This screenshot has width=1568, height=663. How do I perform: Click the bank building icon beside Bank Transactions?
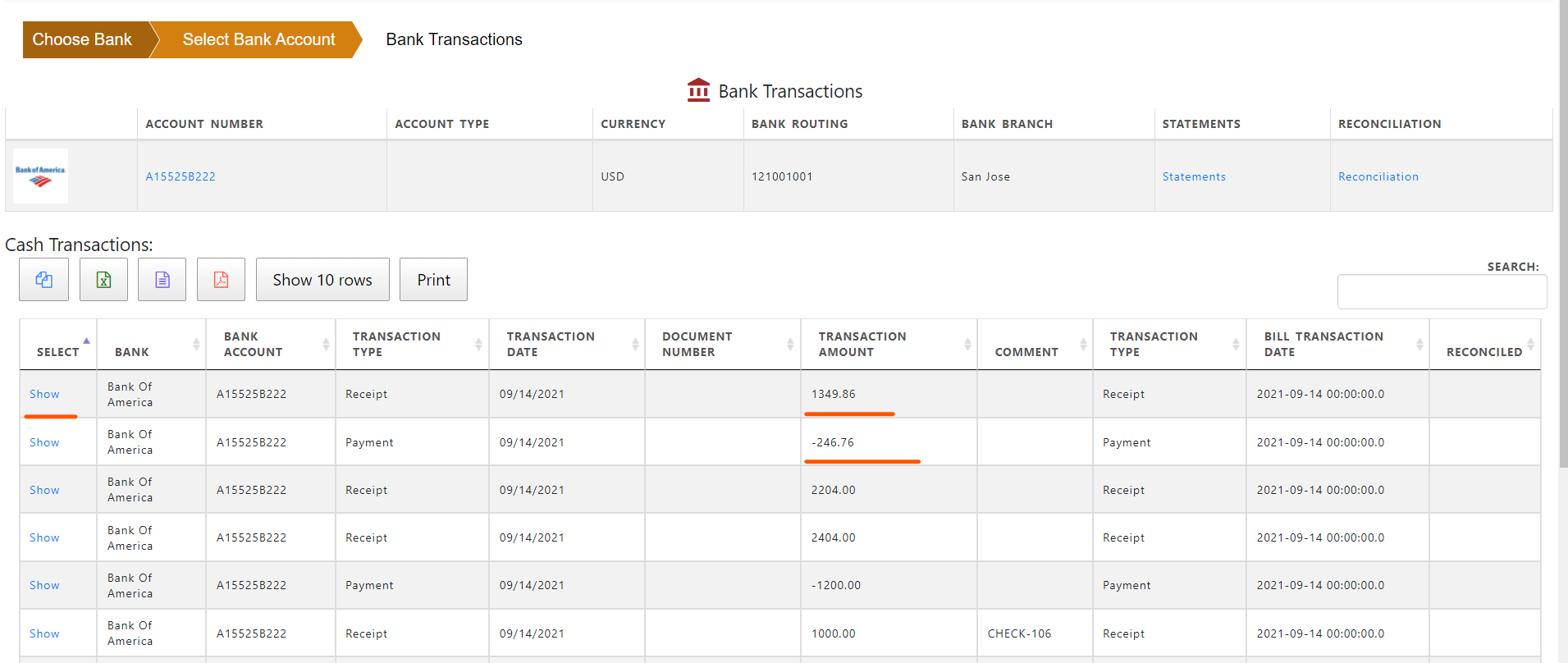[x=698, y=90]
